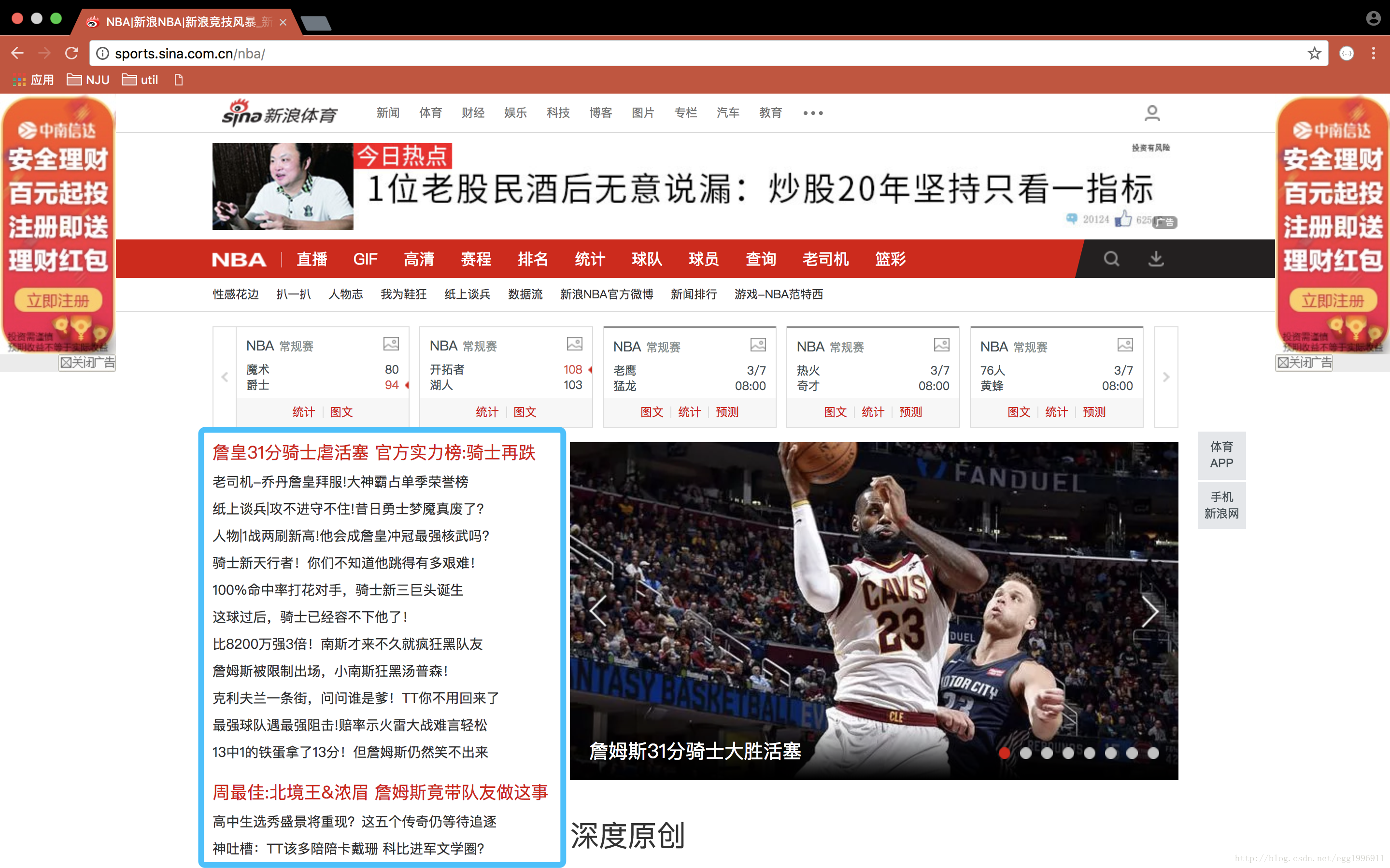This screenshot has width=1390, height=868.
Task: Open 科技 in top navigation
Action: (557, 112)
